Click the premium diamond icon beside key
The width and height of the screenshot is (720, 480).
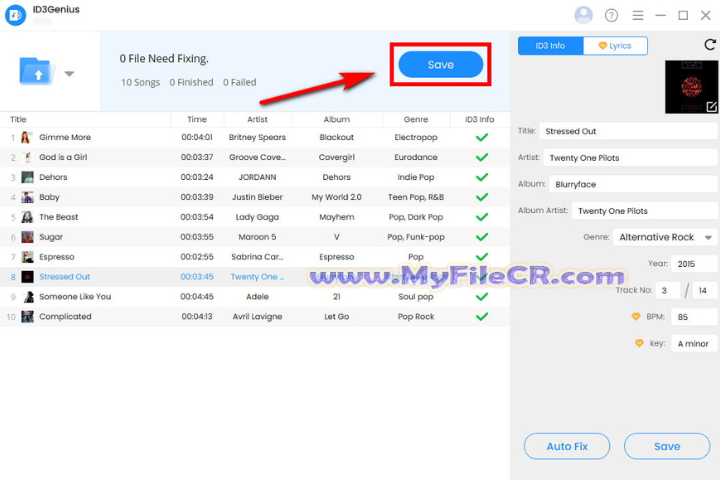pos(639,343)
